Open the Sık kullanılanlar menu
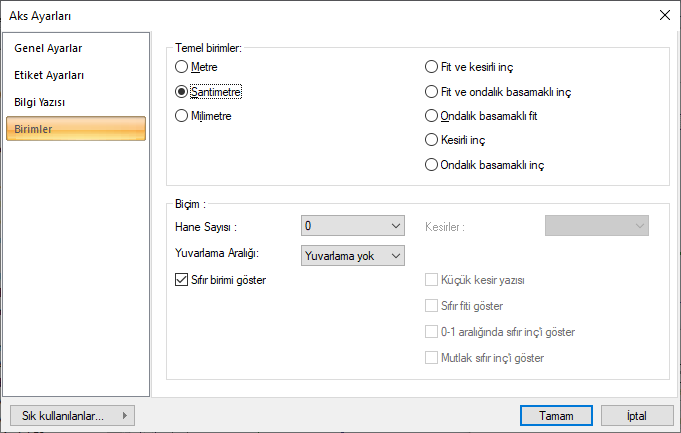This screenshot has width=681, height=433. (71, 415)
